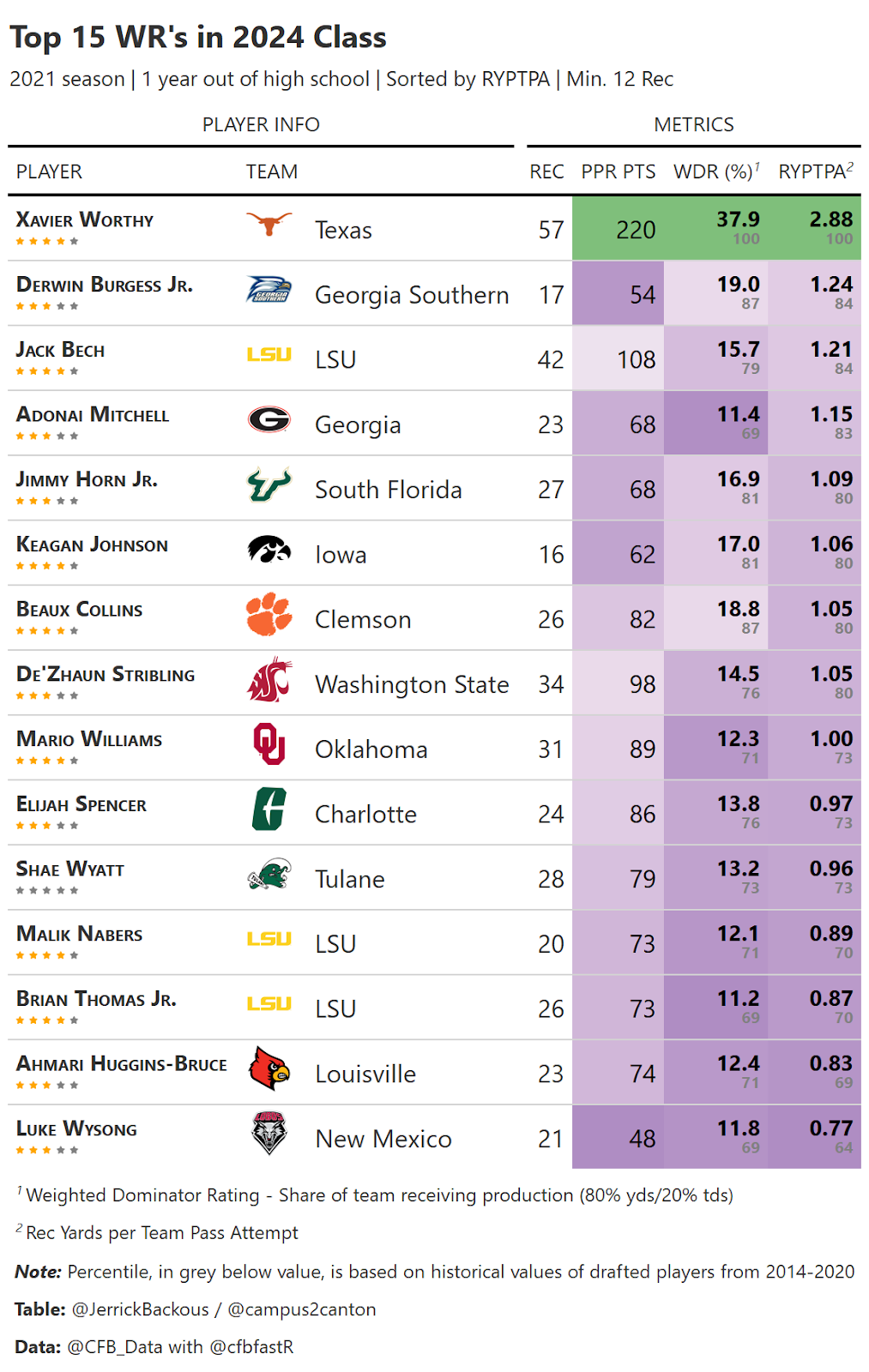Click the WDR (%) column header
The width and height of the screenshot is (869, 1372).
(x=716, y=171)
